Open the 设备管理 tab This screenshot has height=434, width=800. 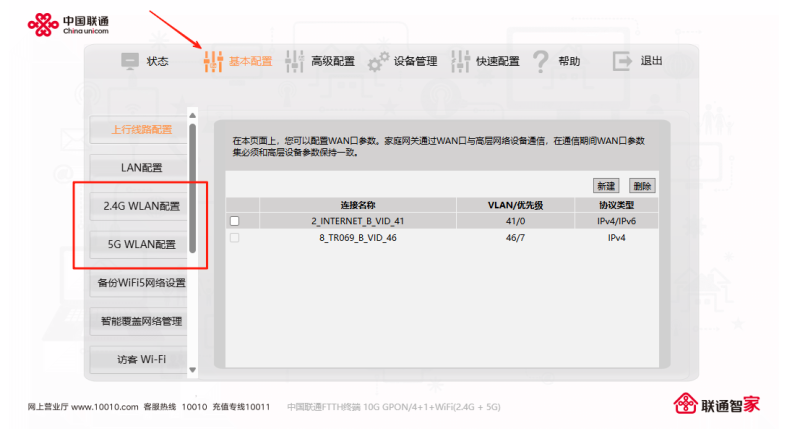pos(415,61)
